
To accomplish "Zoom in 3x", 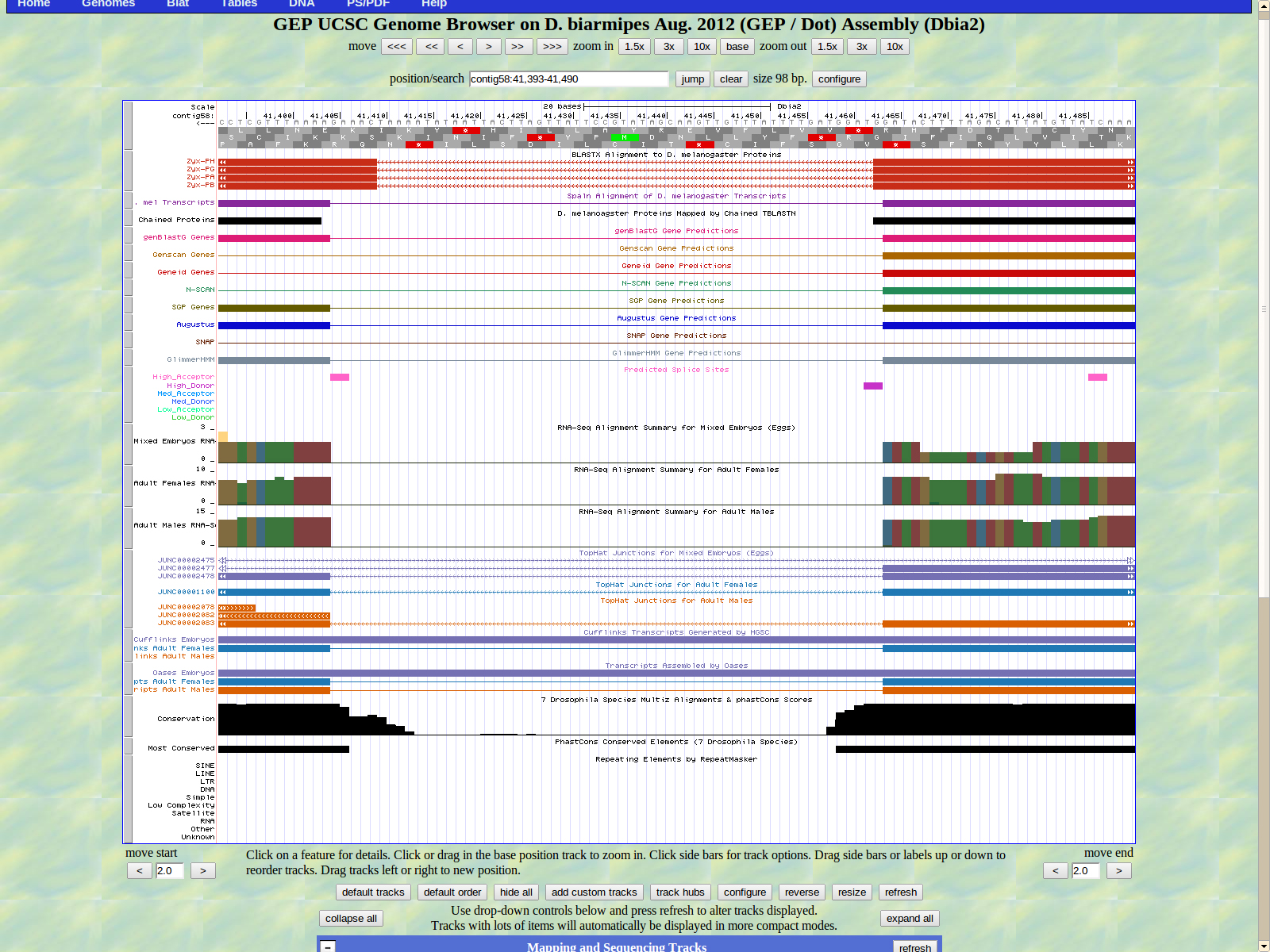I will pos(669,47).
